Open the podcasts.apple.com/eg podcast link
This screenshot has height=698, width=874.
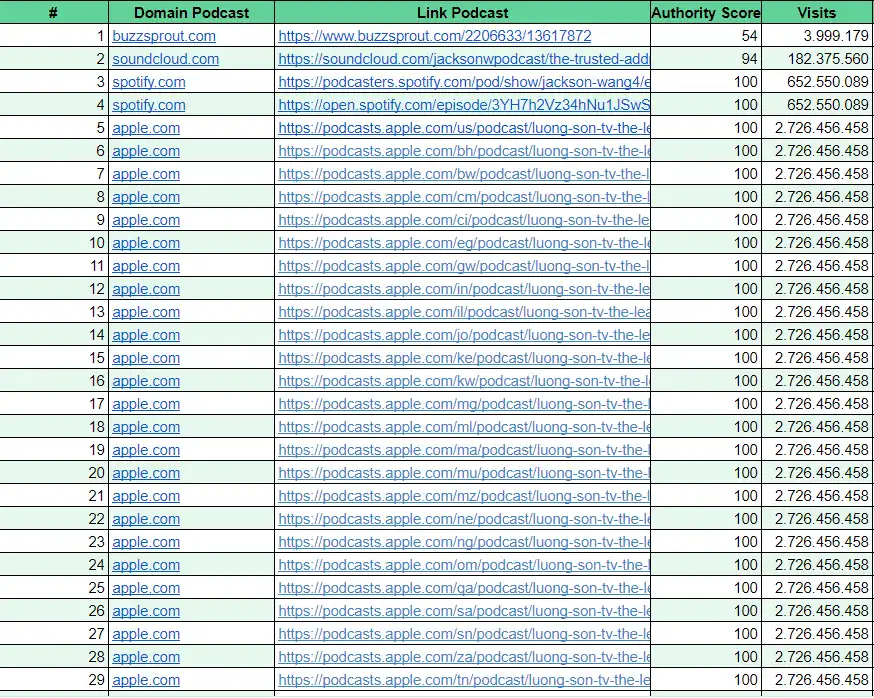click(464, 243)
